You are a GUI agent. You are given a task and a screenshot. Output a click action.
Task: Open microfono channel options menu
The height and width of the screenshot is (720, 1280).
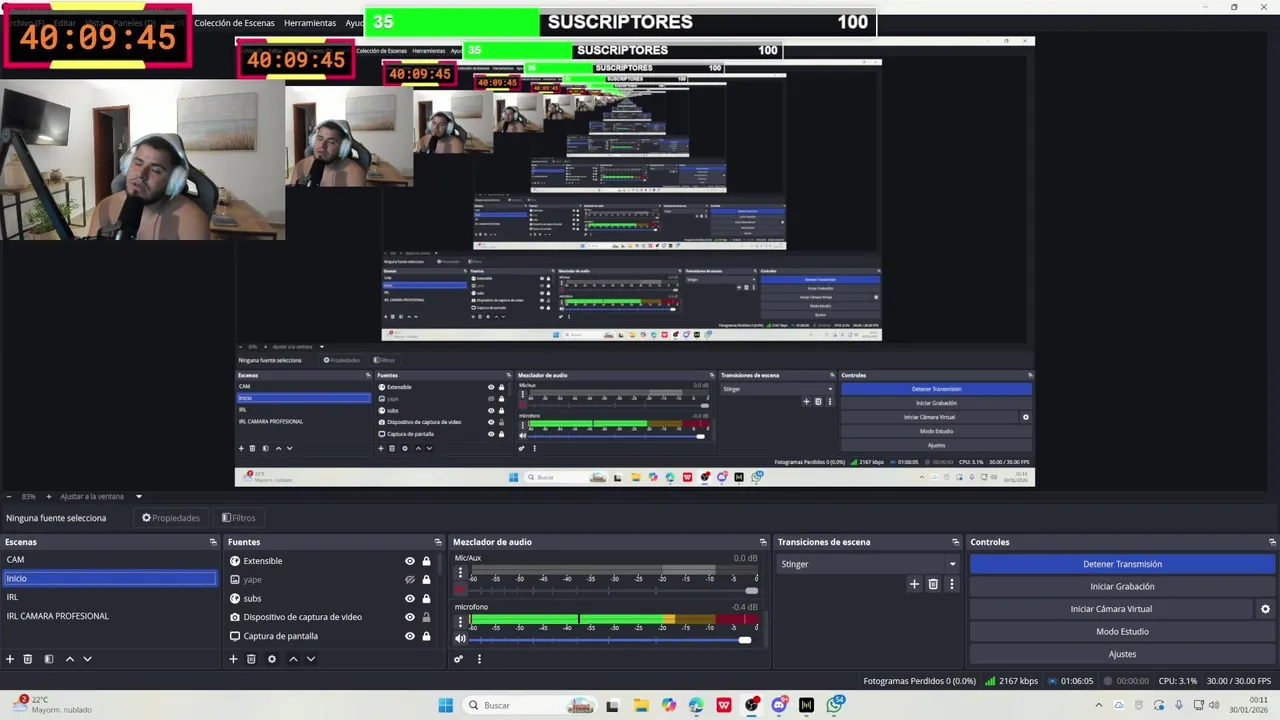coord(460,622)
